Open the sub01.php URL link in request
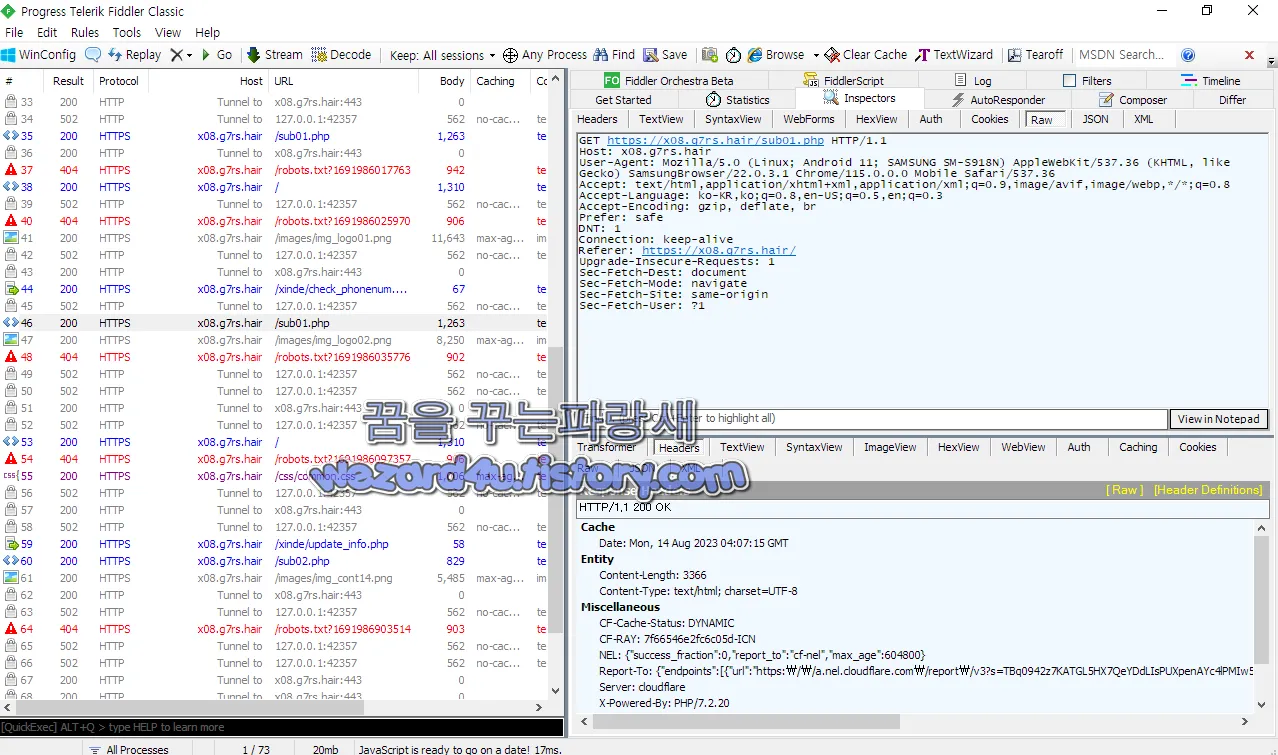This screenshot has height=755, width=1278. click(715, 141)
